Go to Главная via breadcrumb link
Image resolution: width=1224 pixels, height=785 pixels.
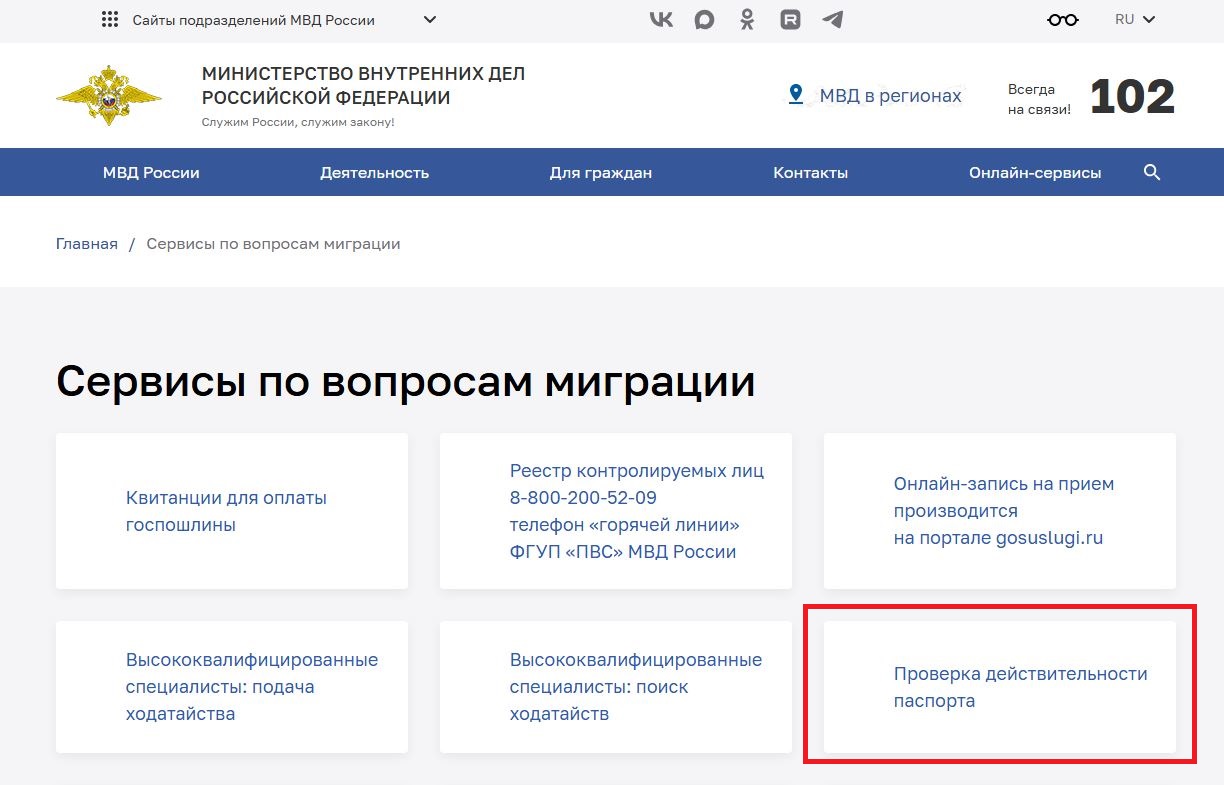coord(86,243)
